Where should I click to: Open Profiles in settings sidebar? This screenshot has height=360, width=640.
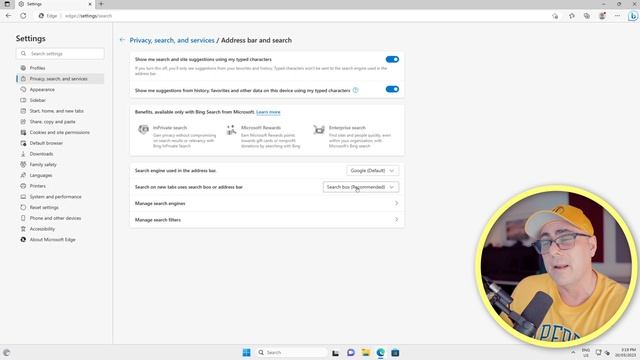coord(60,68)
